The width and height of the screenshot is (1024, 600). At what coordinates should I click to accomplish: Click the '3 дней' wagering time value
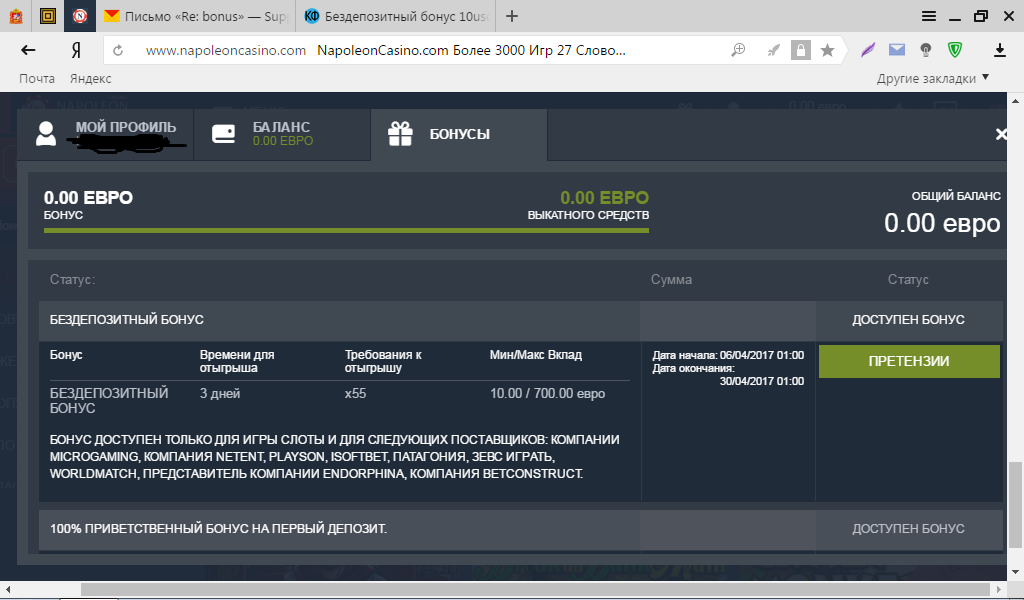coord(220,394)
